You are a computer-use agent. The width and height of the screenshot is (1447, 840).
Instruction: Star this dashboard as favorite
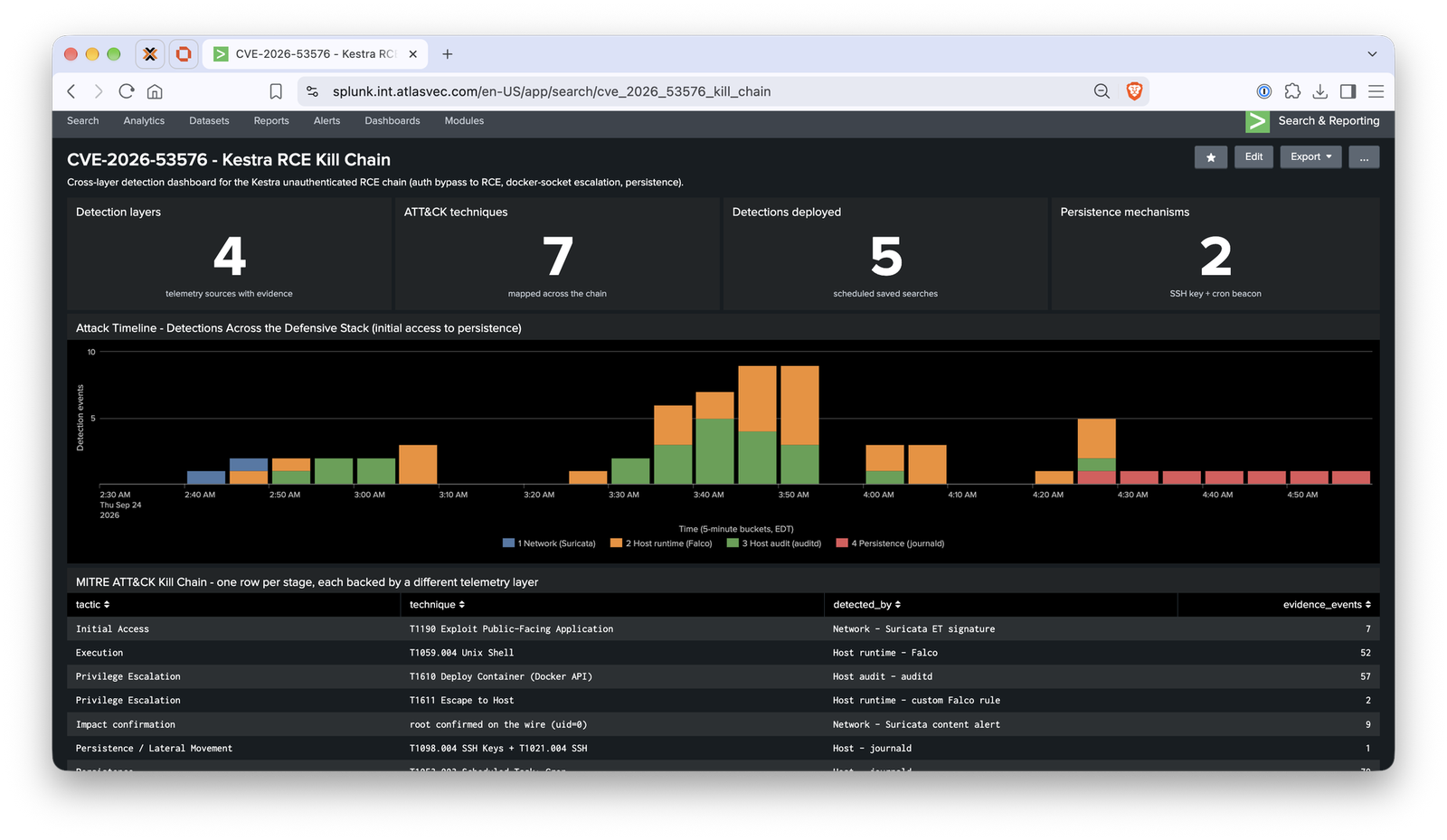(x=1211, y=157)
